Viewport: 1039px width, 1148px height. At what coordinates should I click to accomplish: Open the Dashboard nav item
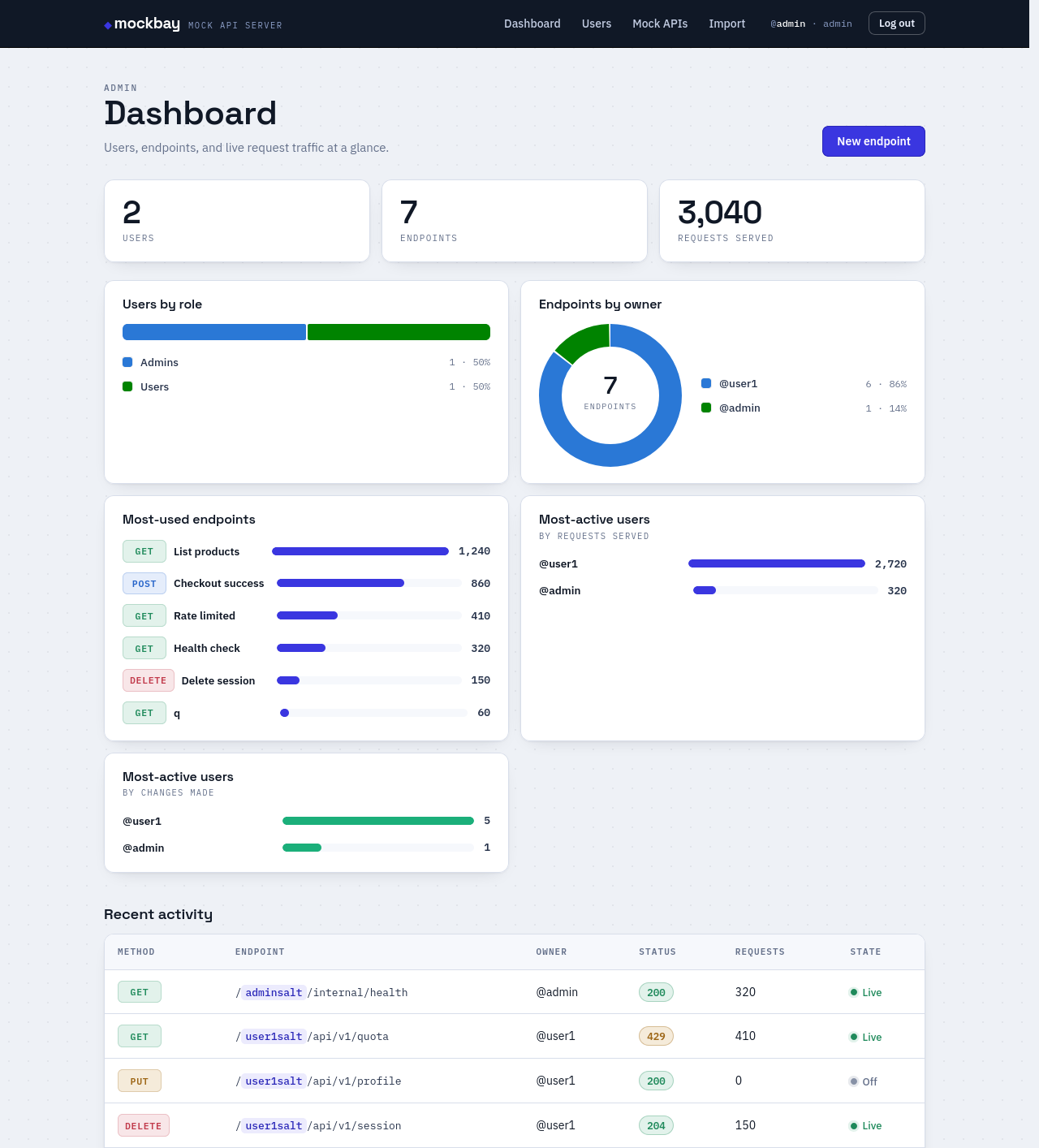point(532,24)
